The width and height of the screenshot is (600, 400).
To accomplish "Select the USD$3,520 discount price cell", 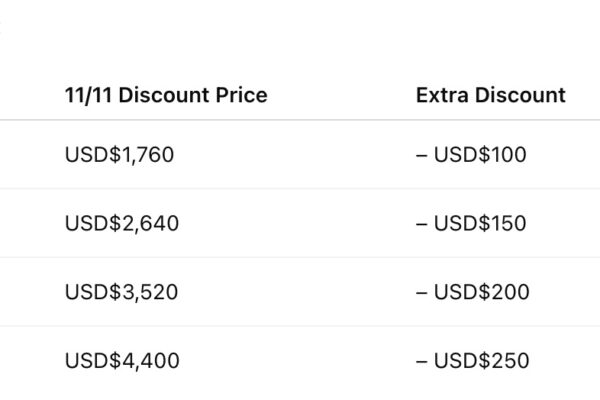I will (122, 292).
